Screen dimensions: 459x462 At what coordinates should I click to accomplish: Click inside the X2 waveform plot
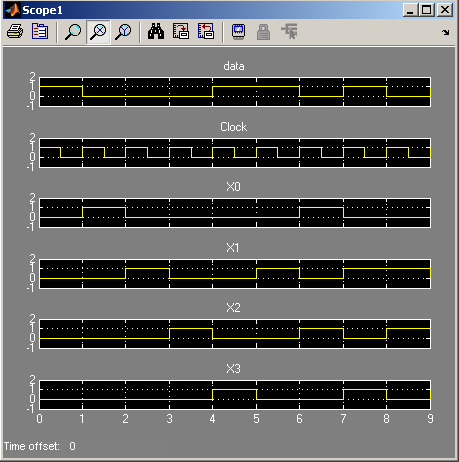coord(235,334)
